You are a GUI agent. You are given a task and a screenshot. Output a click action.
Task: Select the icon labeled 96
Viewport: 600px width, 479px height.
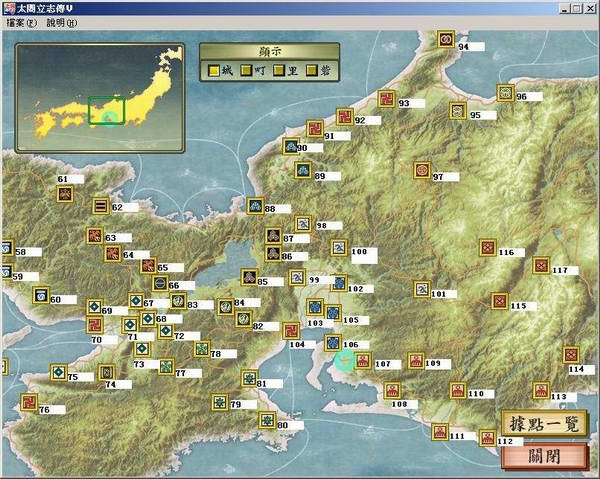tap(505, 93)
